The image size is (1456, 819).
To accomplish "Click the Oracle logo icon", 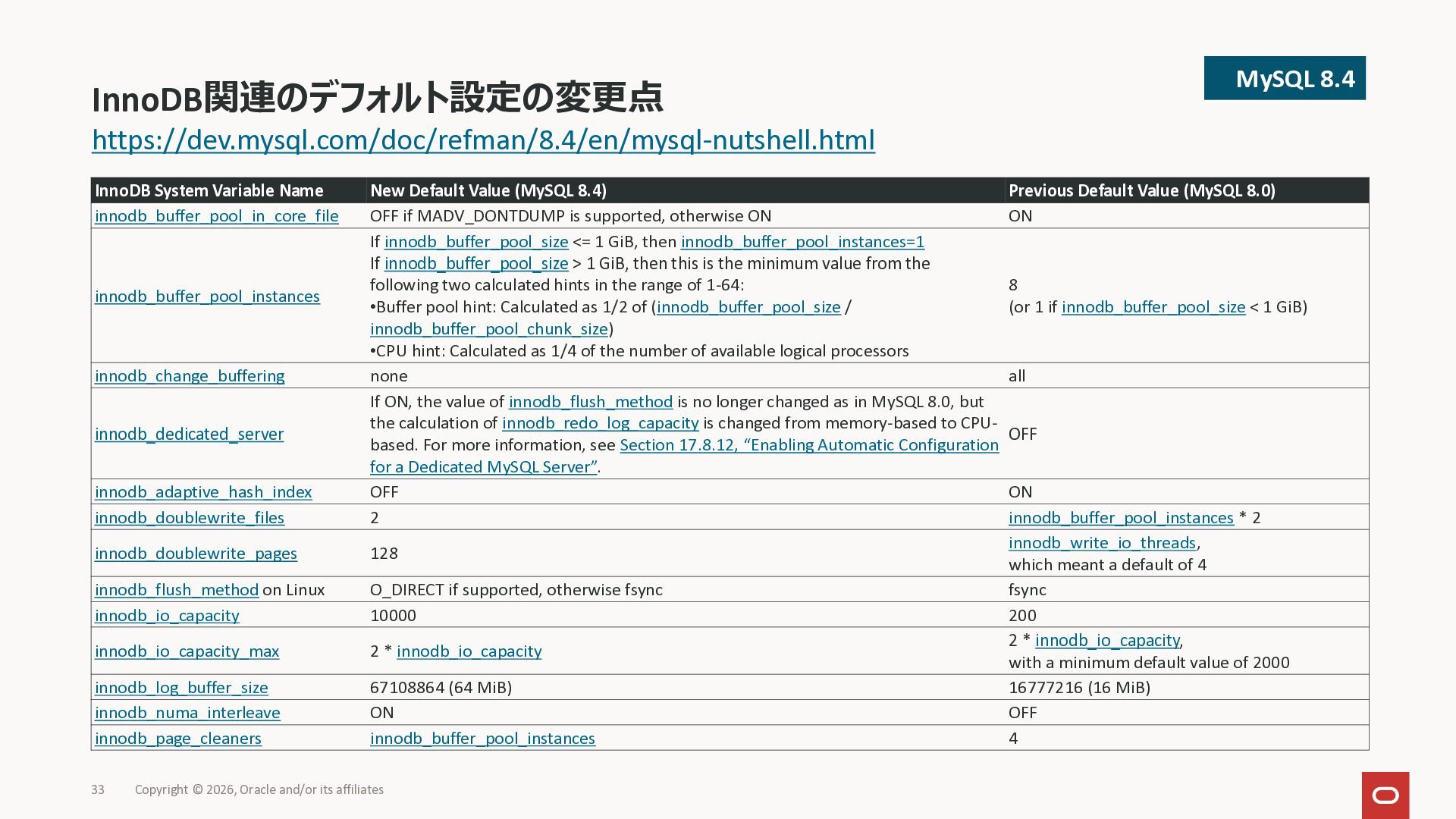I will (x=1385, y=795).
